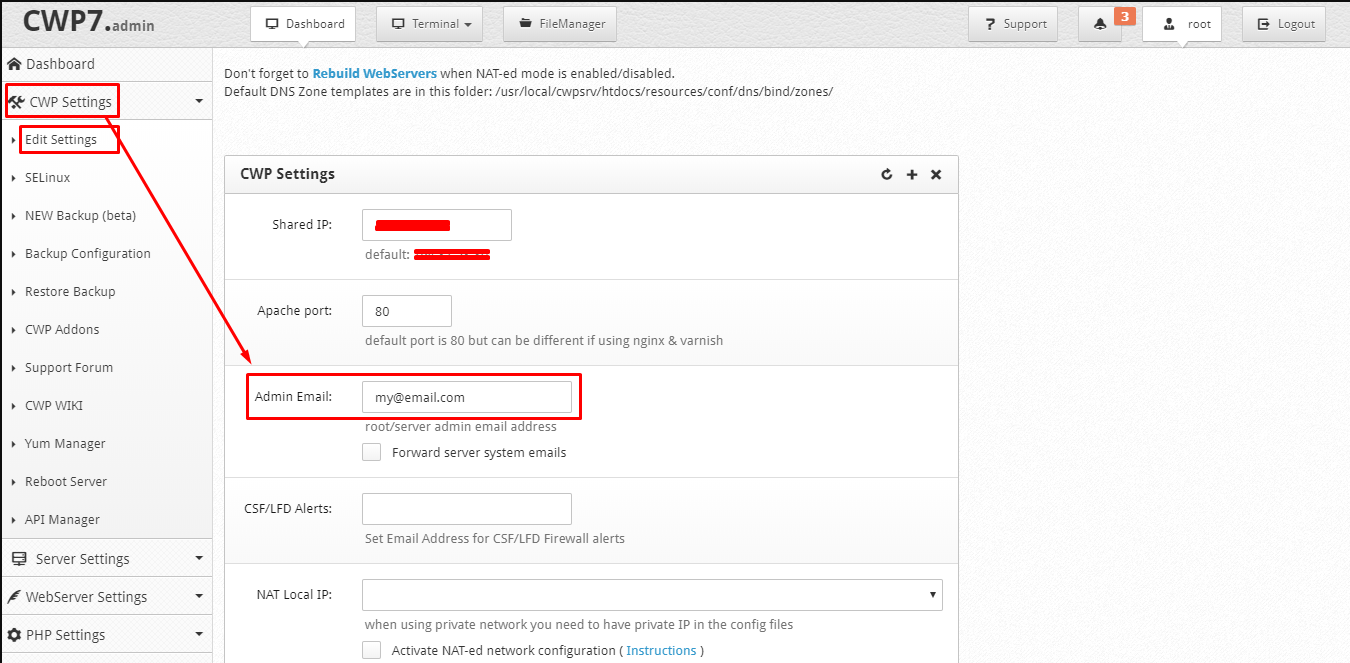Tick Activate NAT-ed network configuration checkbox

tap(372, 650)
